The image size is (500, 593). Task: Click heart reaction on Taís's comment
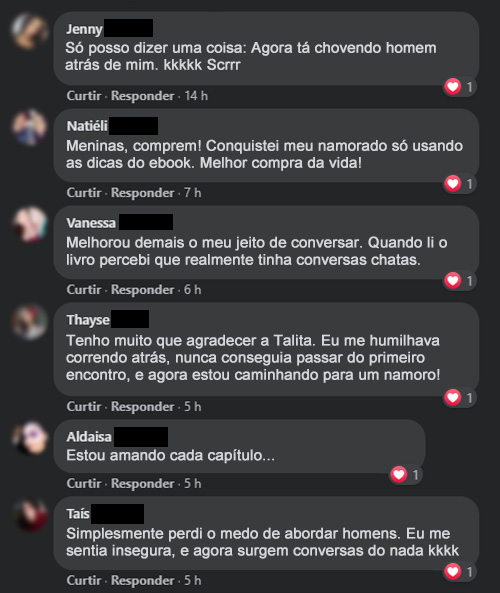(460, 571)
